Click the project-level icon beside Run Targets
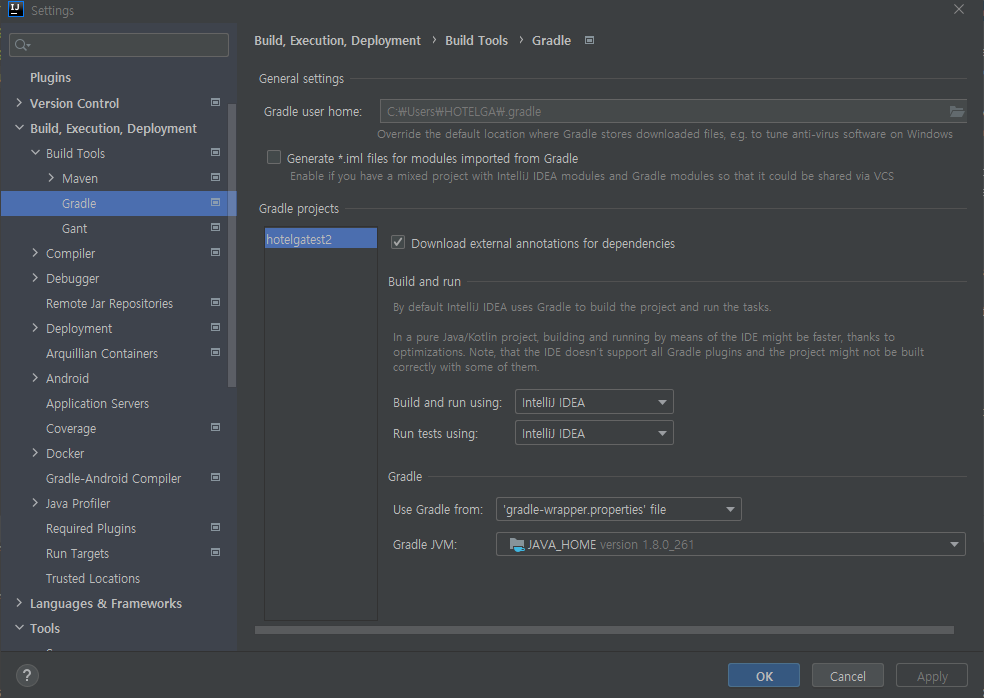Image resolution: width=984 pixels, height=698 pixels. (x=215, y=552)
